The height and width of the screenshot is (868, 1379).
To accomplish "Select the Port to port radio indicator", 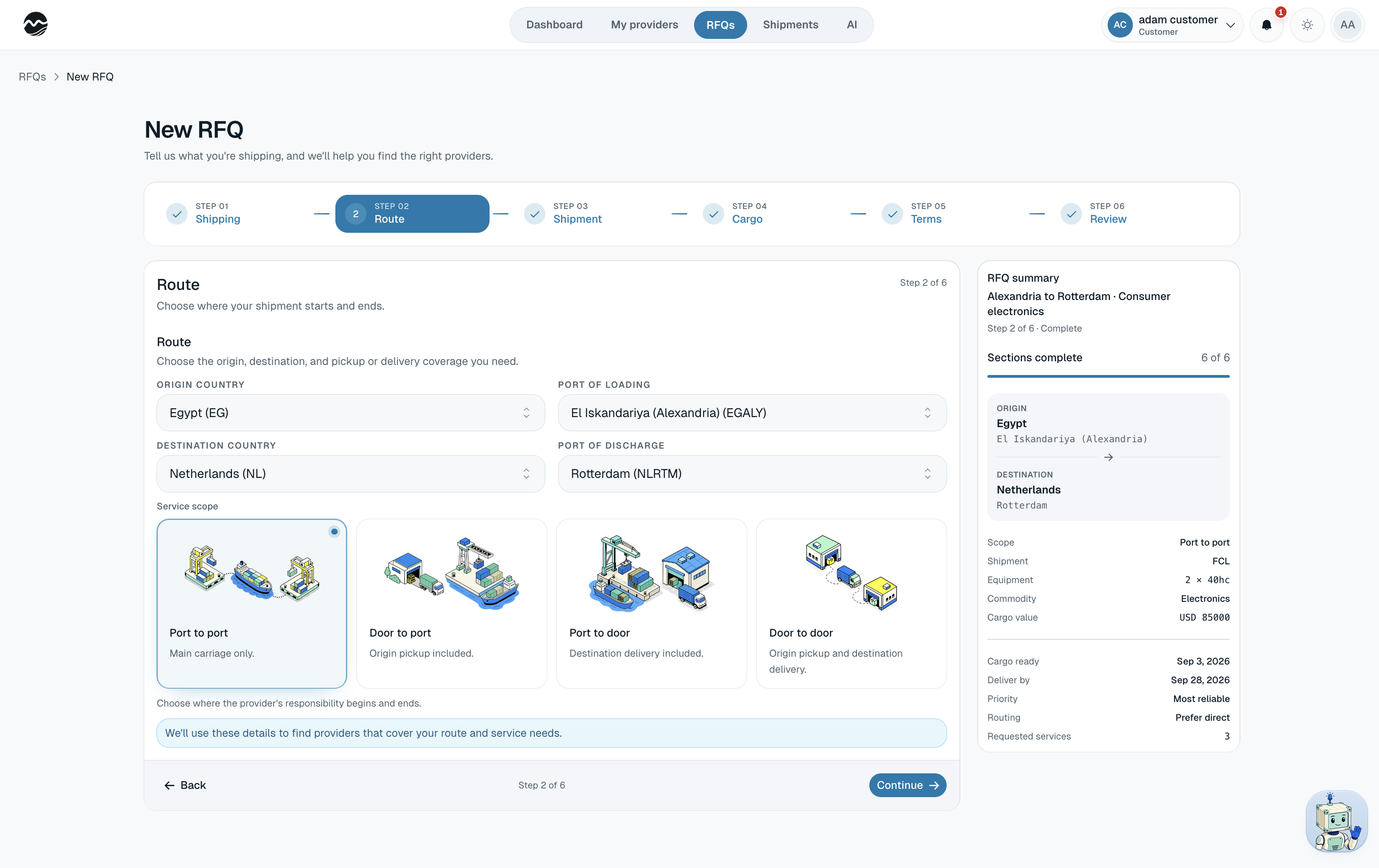I will coord(334,531).
